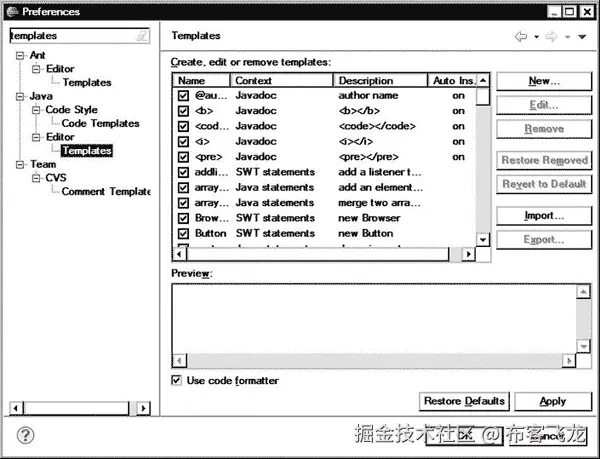
Task: Click the Restore Removed button
Action: pyautogui.click(x=544, y=160)
